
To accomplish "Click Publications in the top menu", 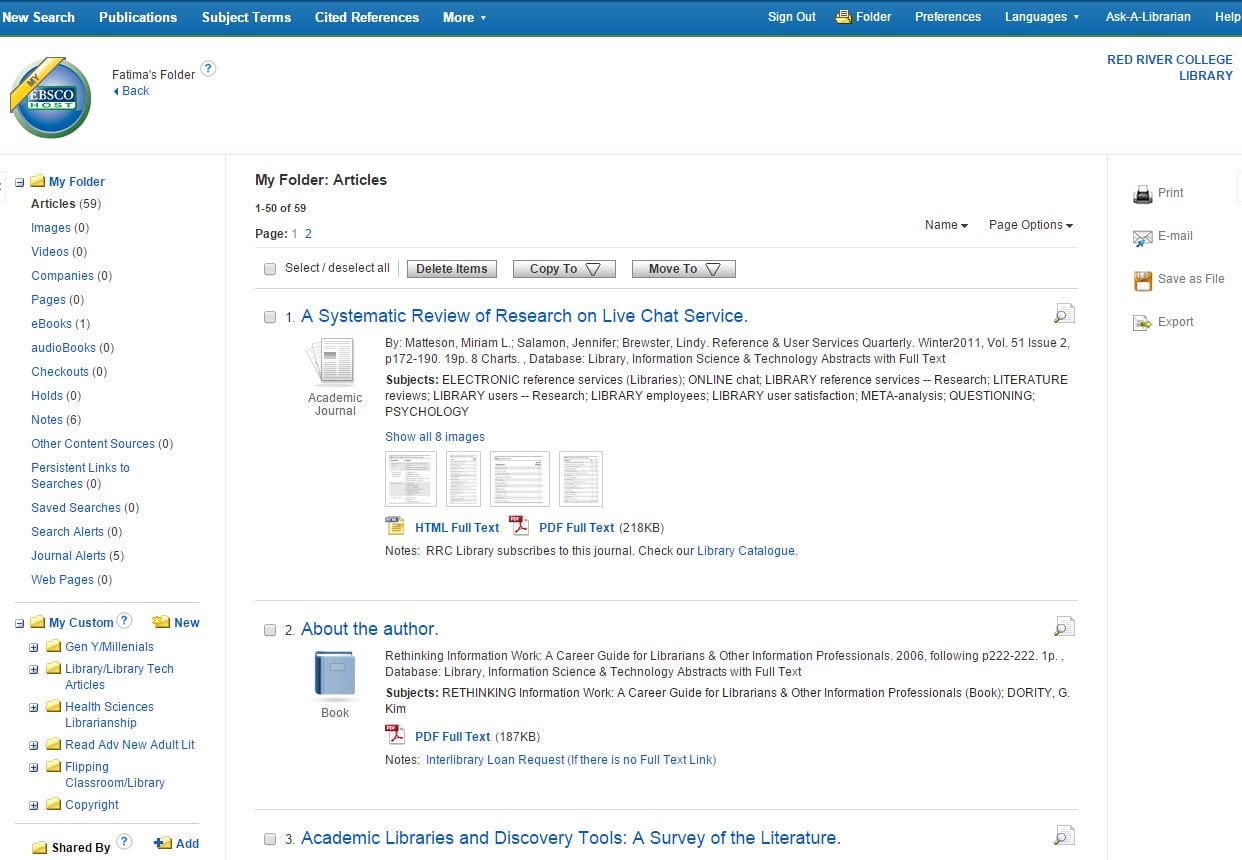I will coord(137,16).
